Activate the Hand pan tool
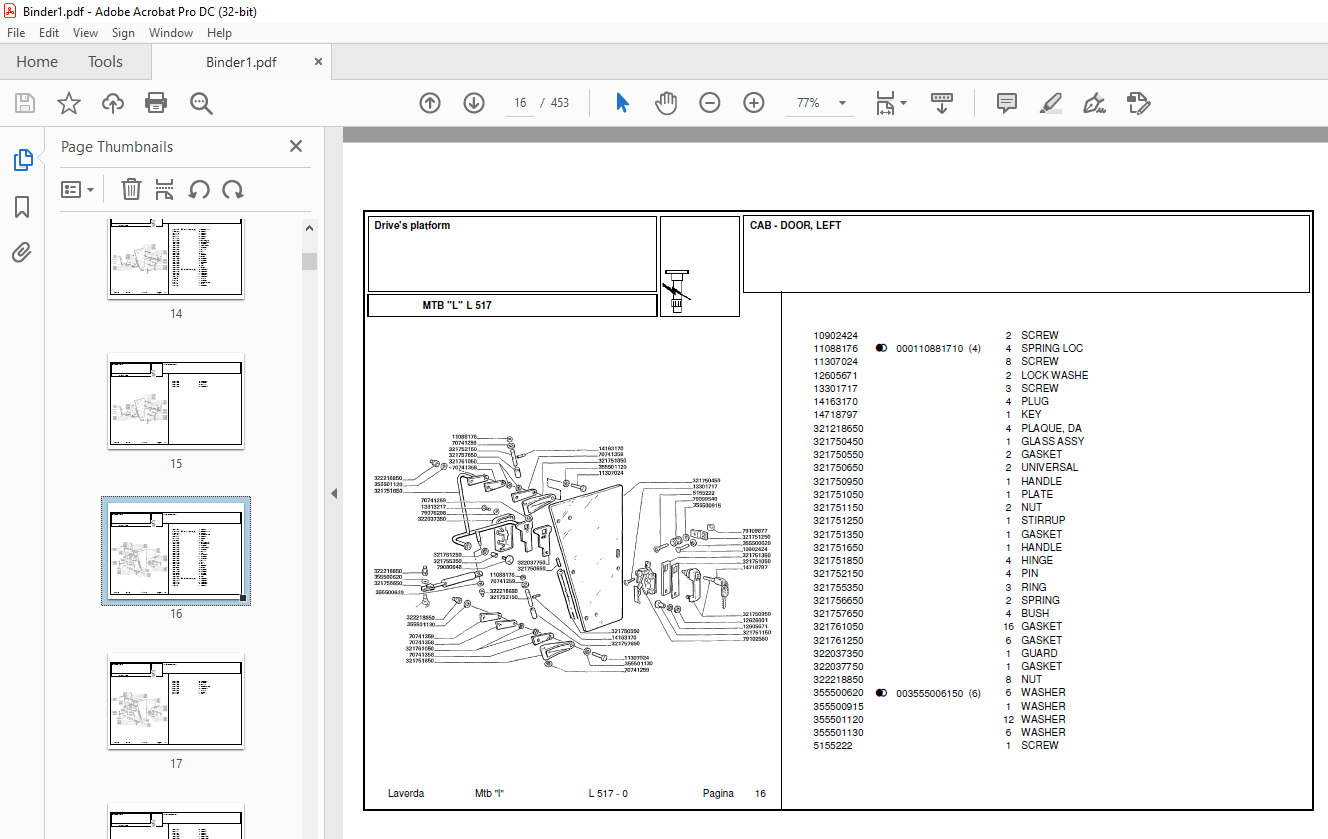This screenshot has height=839, width=1328. [x=666, y=103]
